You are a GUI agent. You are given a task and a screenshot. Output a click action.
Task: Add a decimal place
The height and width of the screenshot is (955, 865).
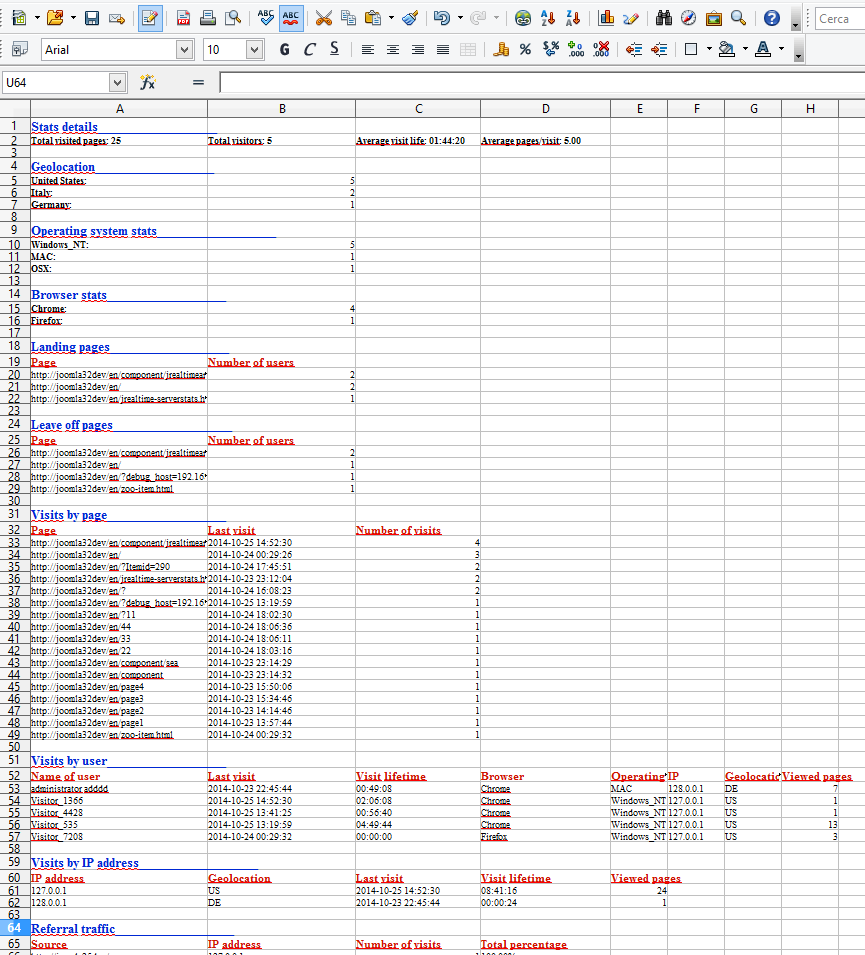pyautogui.click(x=576, y=49)
